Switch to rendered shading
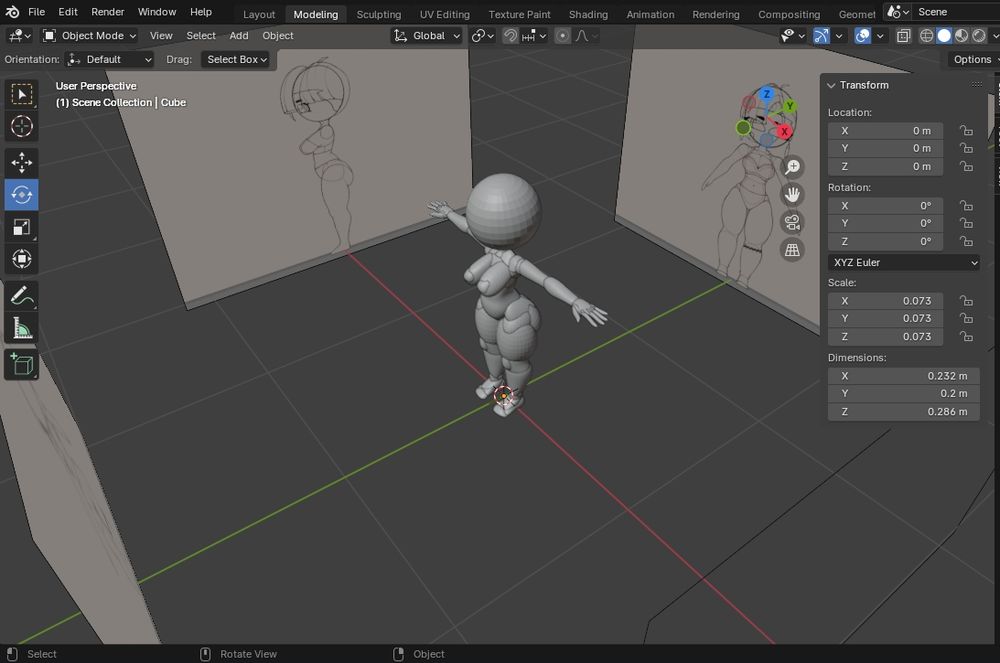Screen dimensions: 1000x663 pyautogui.click(x=978, y=36)
